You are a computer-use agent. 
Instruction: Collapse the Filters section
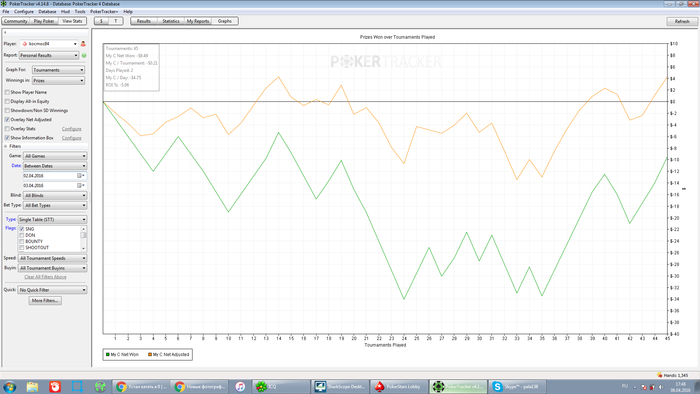coord(6,146)
